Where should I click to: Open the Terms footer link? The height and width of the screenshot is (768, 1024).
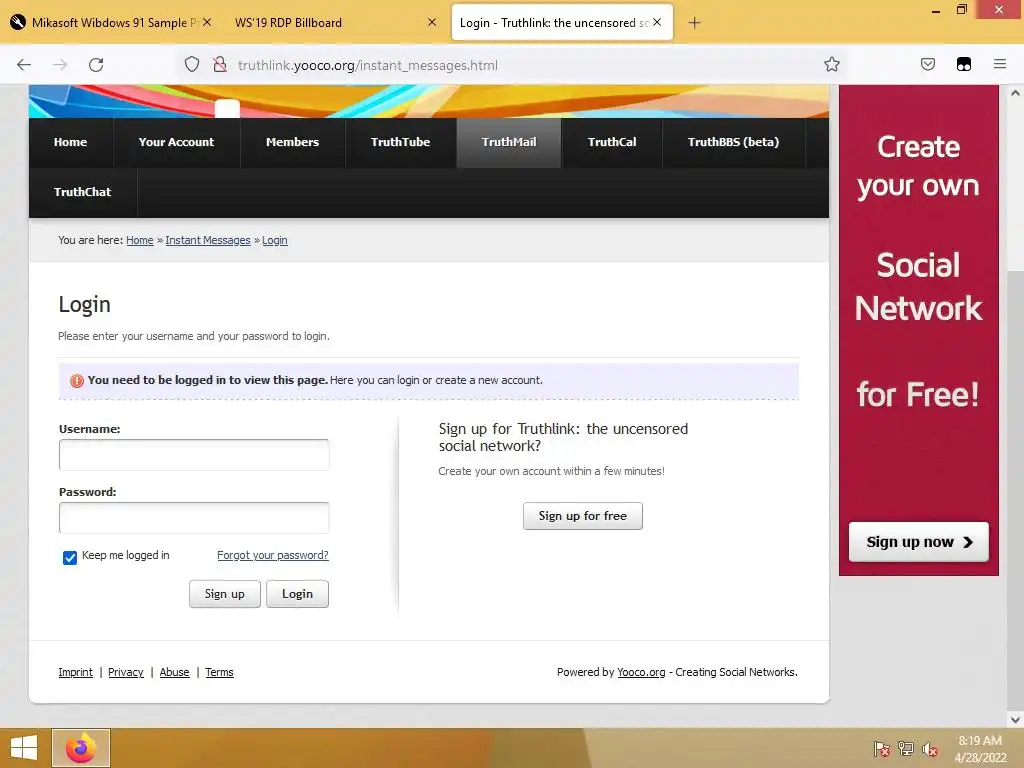(x=219, y=672)
